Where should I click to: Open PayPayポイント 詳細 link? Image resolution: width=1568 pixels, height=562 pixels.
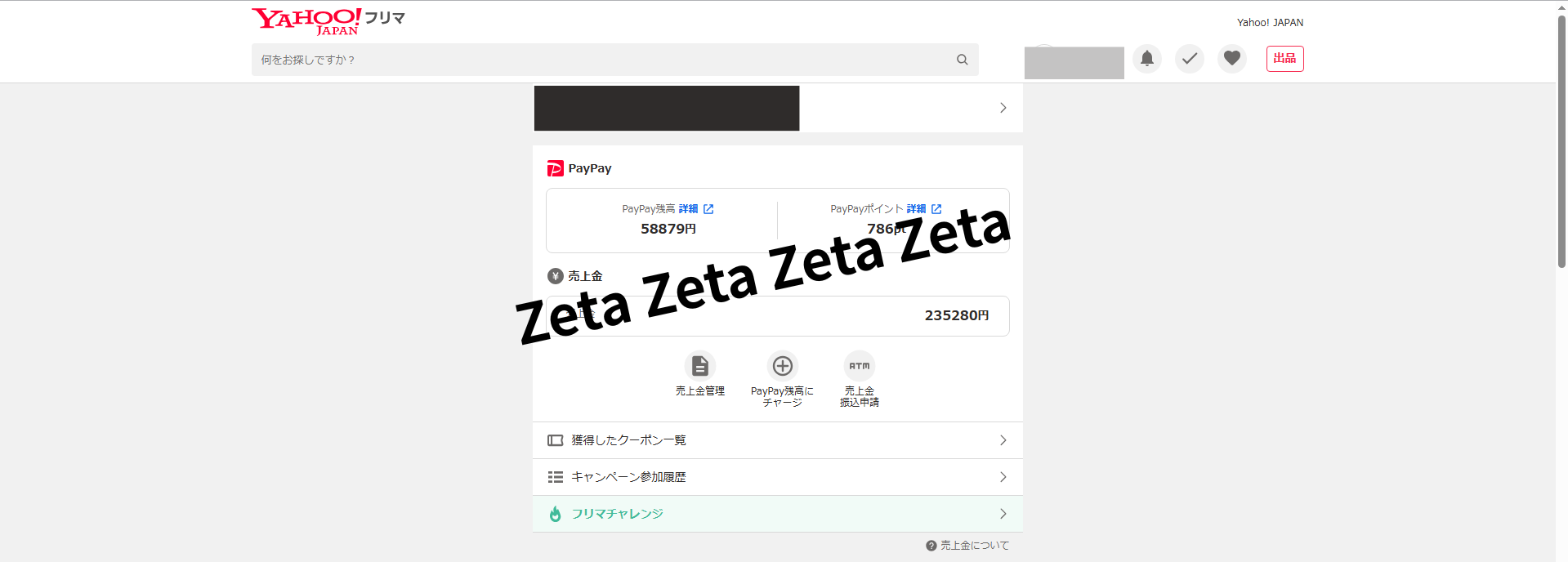[924, 209]
